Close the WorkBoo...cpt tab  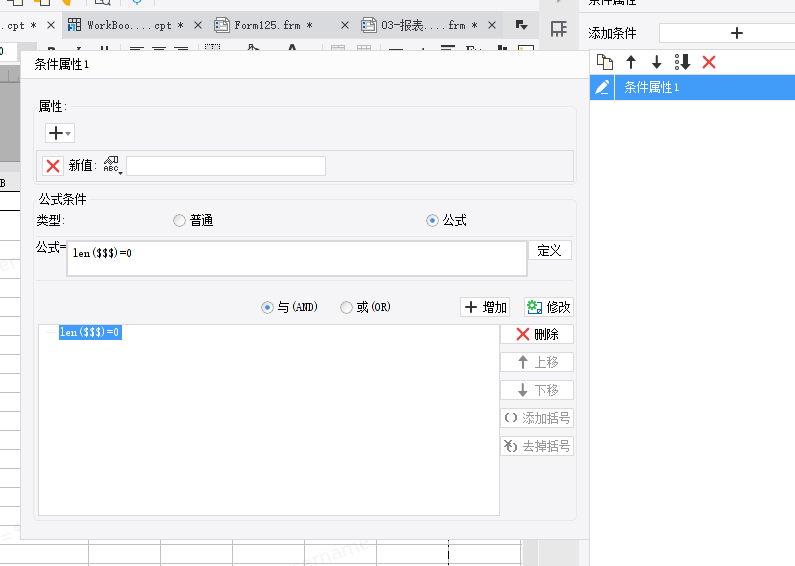click(198, 25)
